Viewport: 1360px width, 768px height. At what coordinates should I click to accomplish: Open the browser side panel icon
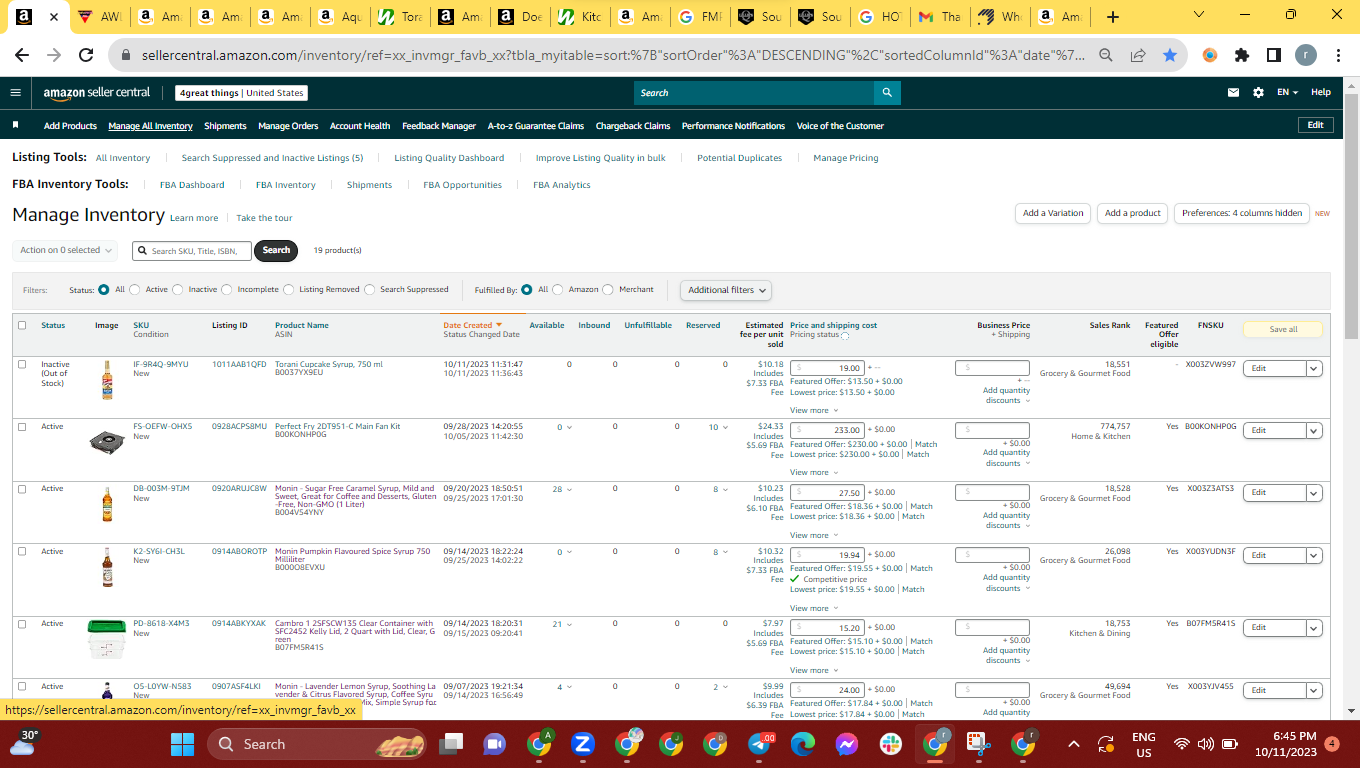[1274, 55]
